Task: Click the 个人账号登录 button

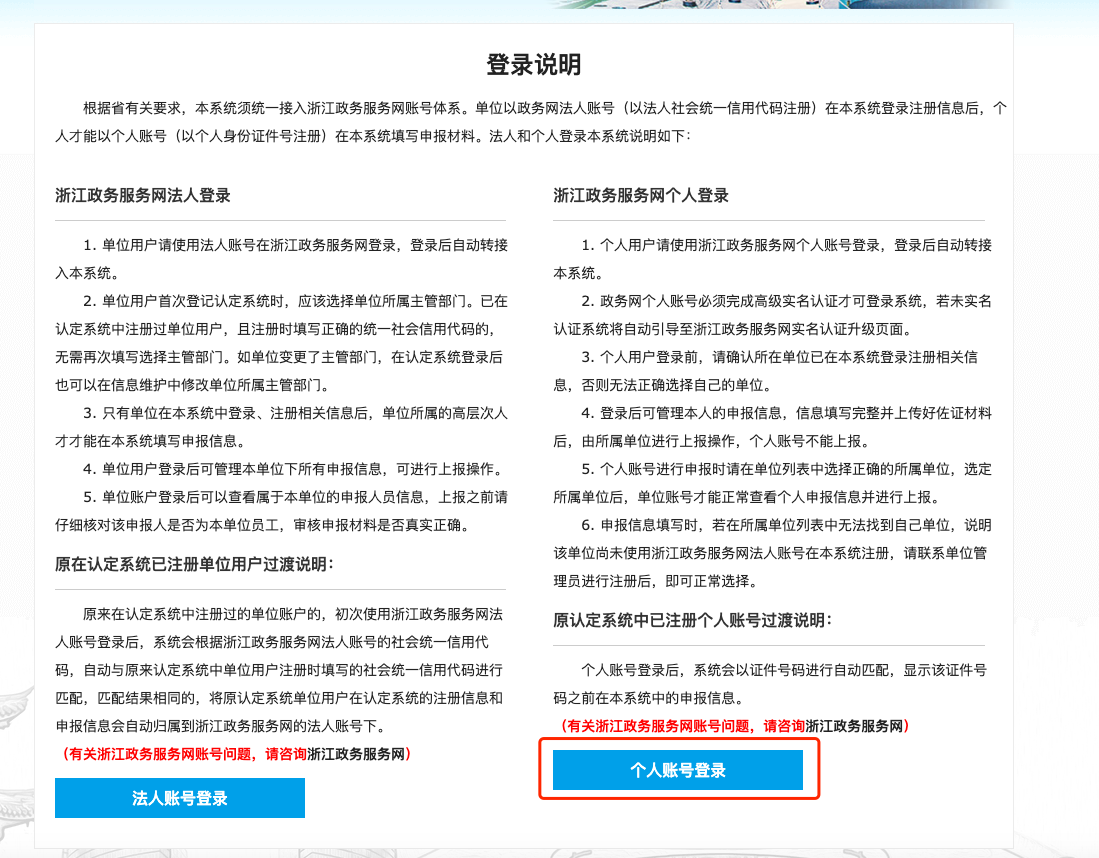Action: [x=678, y=770]
